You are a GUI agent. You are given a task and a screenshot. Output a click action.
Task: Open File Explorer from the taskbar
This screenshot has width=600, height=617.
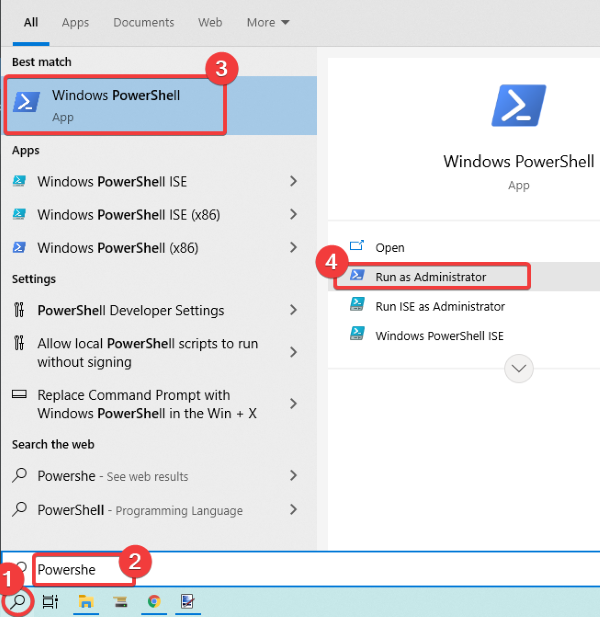click(x=86, y=602)
